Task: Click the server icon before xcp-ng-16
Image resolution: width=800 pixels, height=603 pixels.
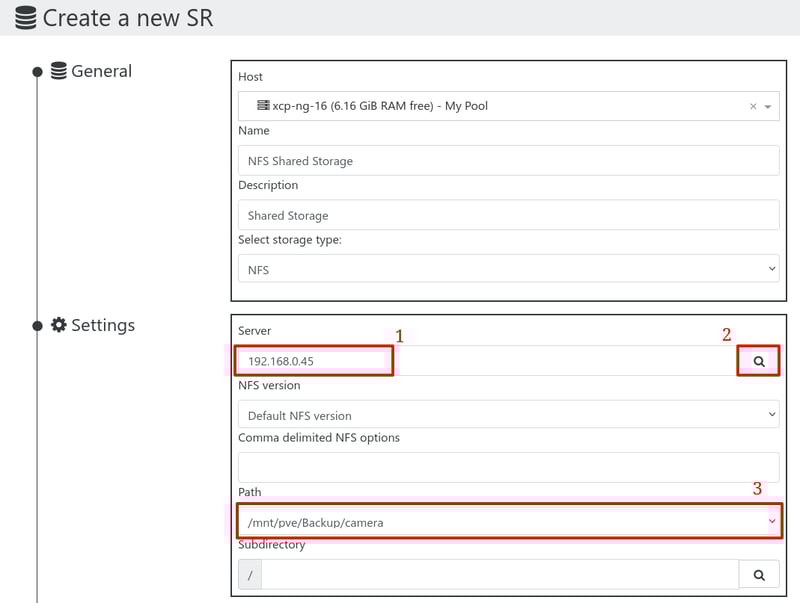Action: (263, 106)
